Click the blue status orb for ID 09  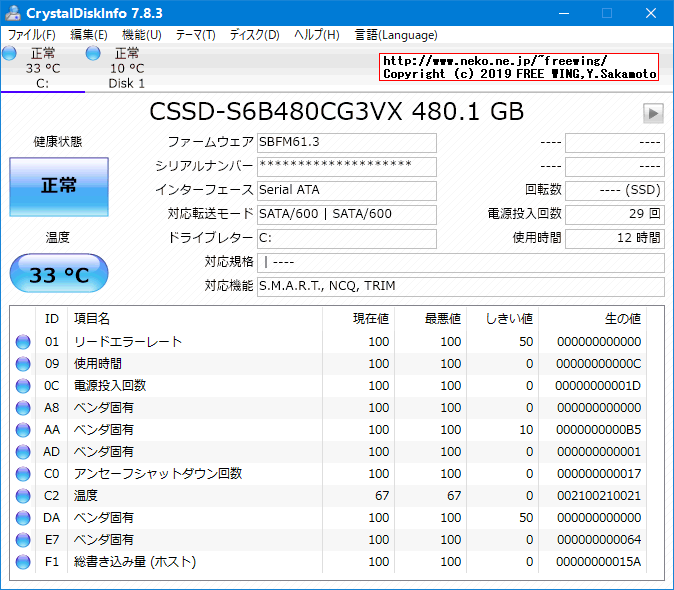click(x=23, y=364)
